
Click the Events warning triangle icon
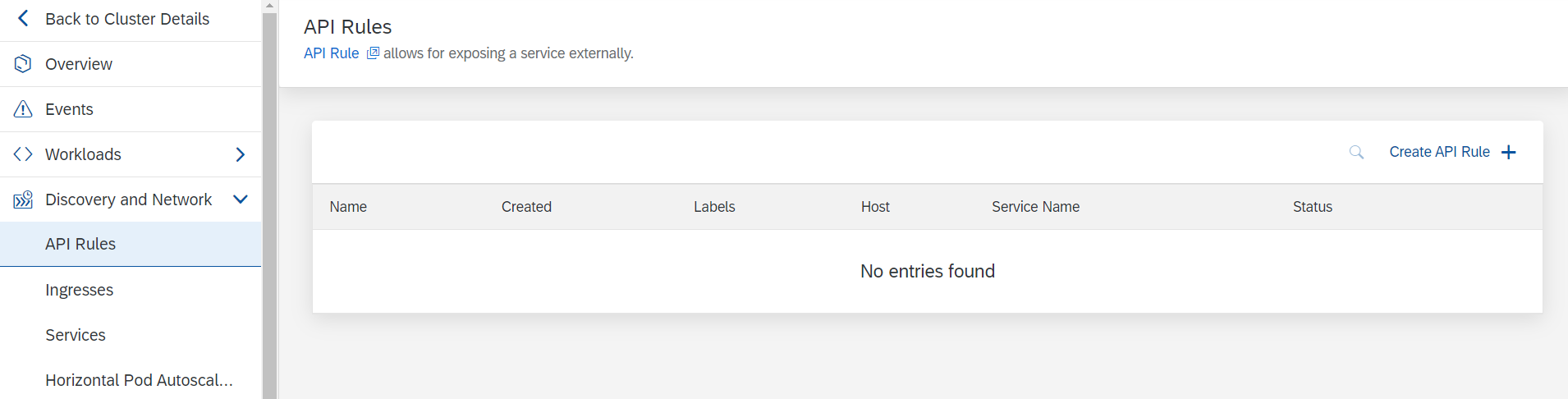(x=23, y=109)
